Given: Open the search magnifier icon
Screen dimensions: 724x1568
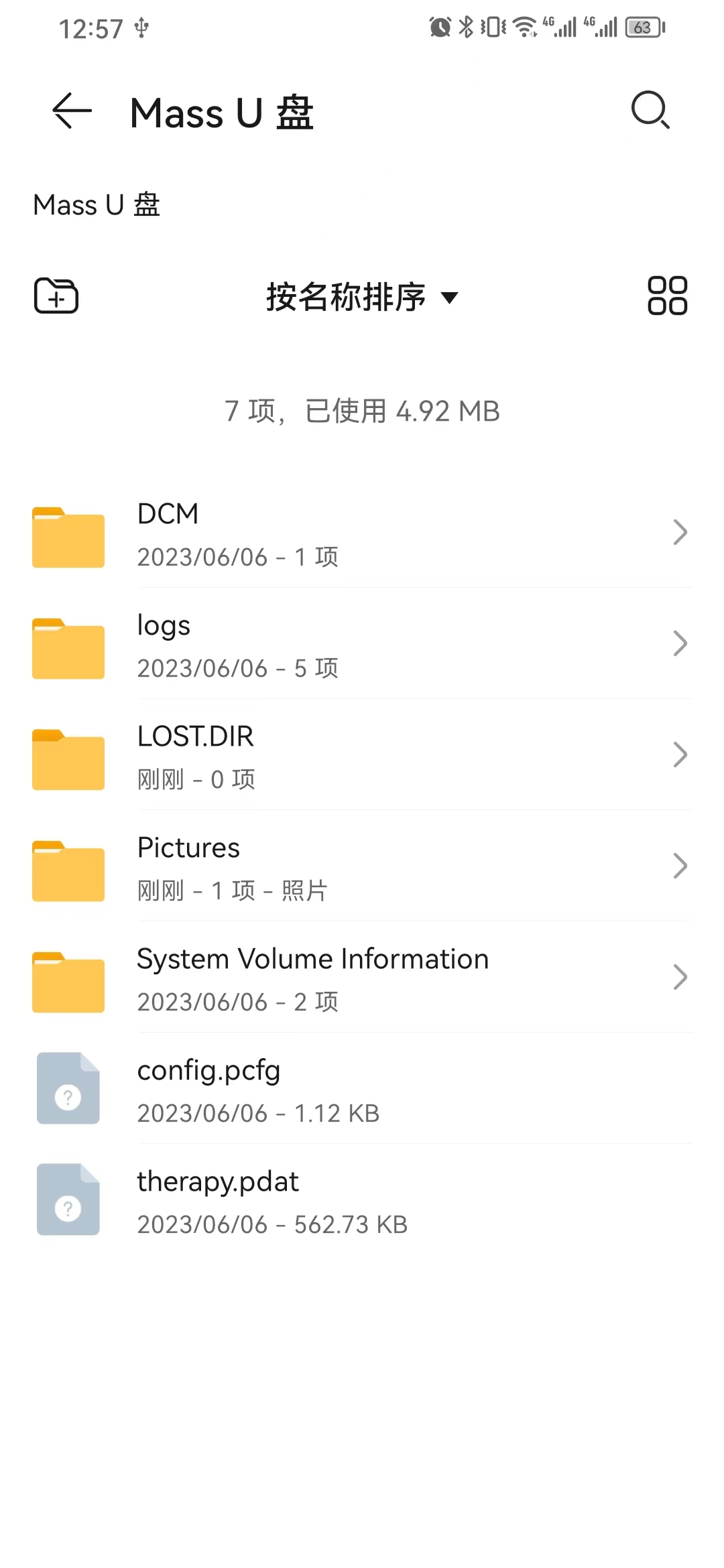Looking at the screenshot, I should 650,110.
